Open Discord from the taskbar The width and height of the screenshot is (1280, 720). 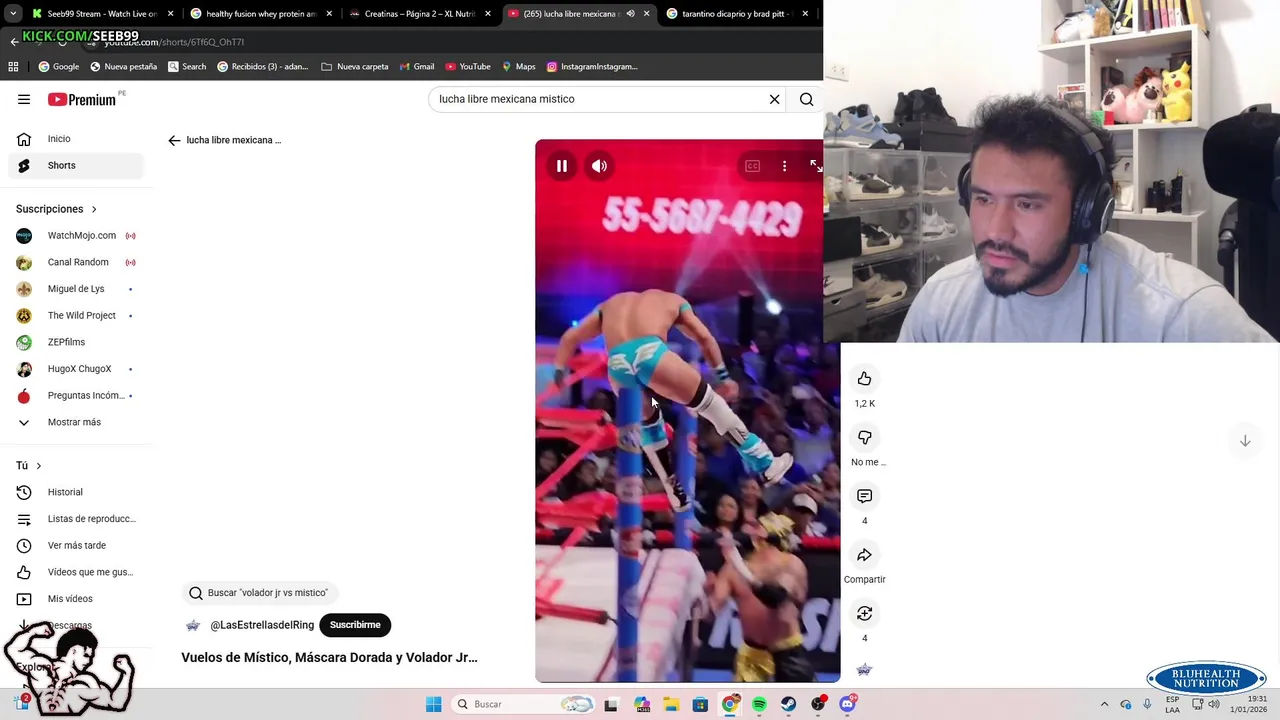pyautogui.click(x=848, y=704)
